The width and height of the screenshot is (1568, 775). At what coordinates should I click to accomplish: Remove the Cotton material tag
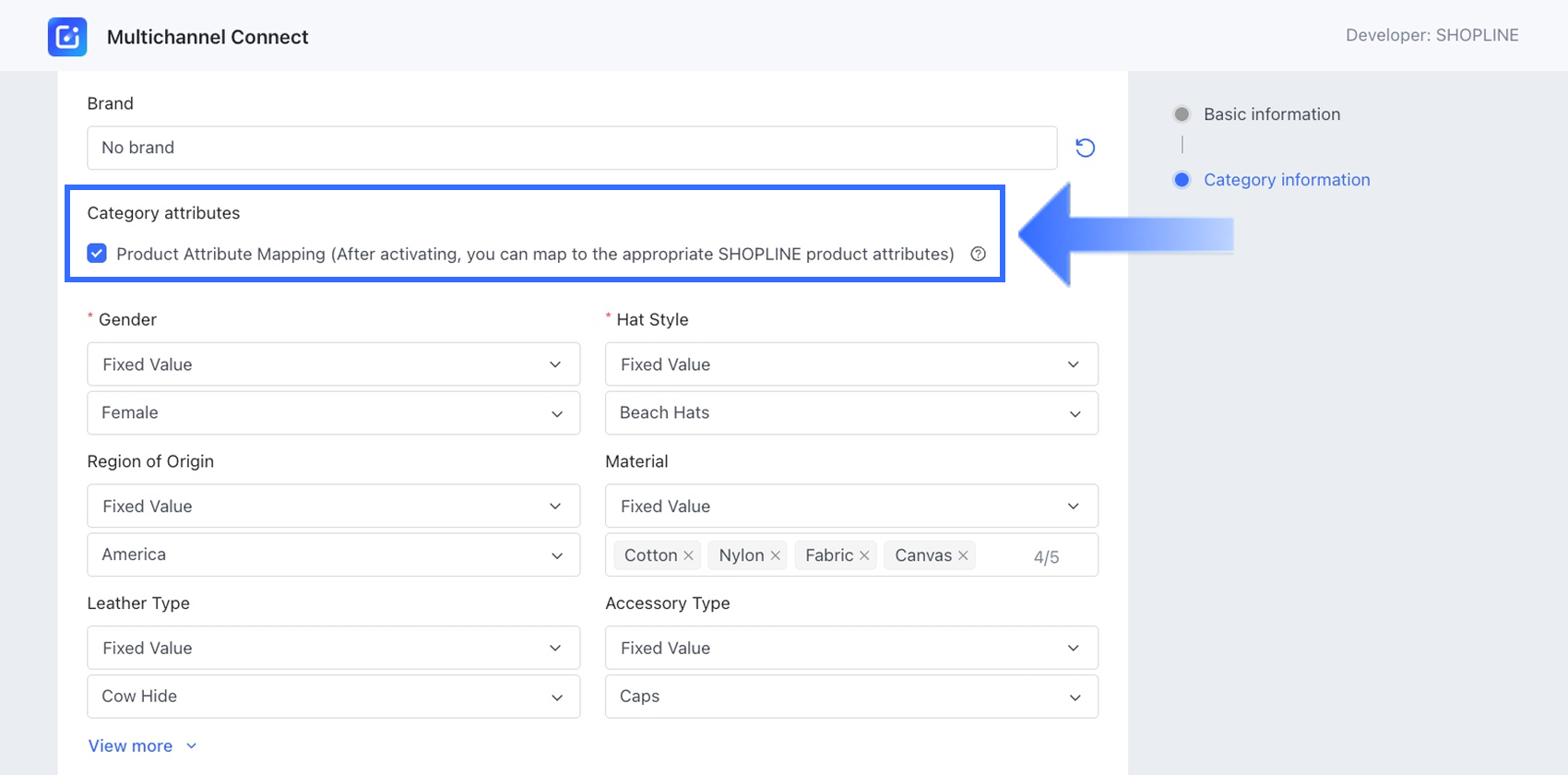point(688,555)
